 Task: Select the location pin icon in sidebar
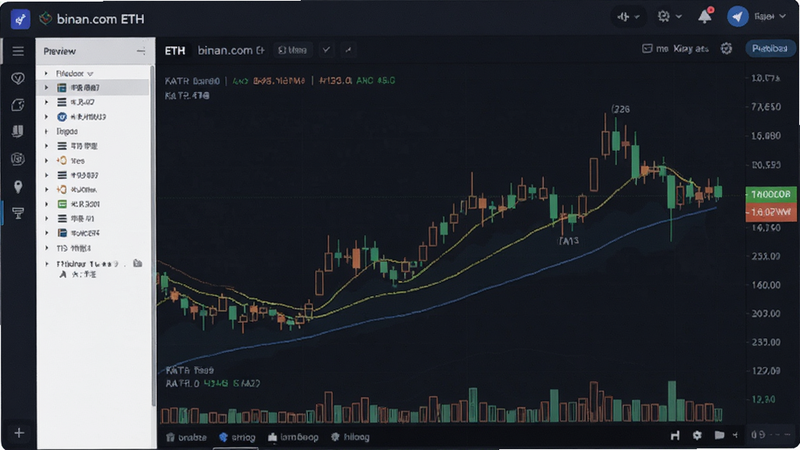click(x=18, y=186)
